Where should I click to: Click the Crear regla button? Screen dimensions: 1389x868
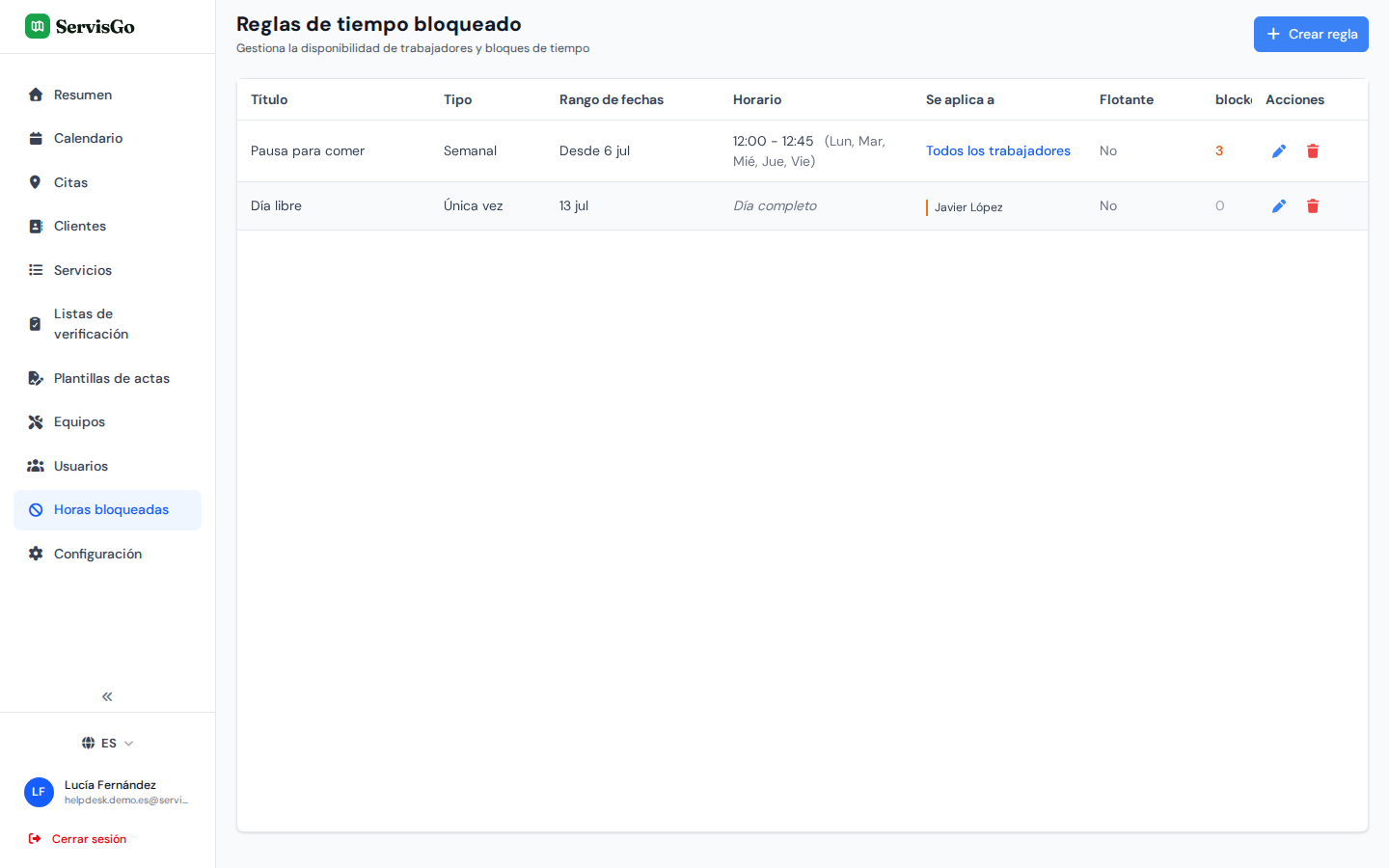point(1311,34)
